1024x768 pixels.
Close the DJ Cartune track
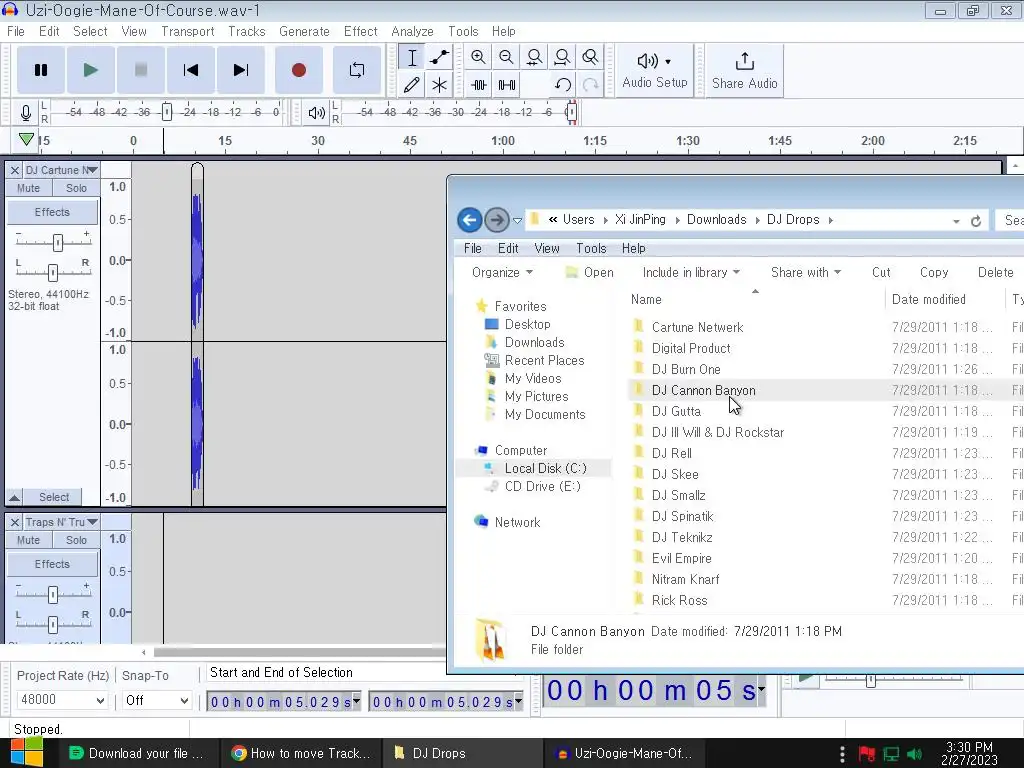[14, 170]
